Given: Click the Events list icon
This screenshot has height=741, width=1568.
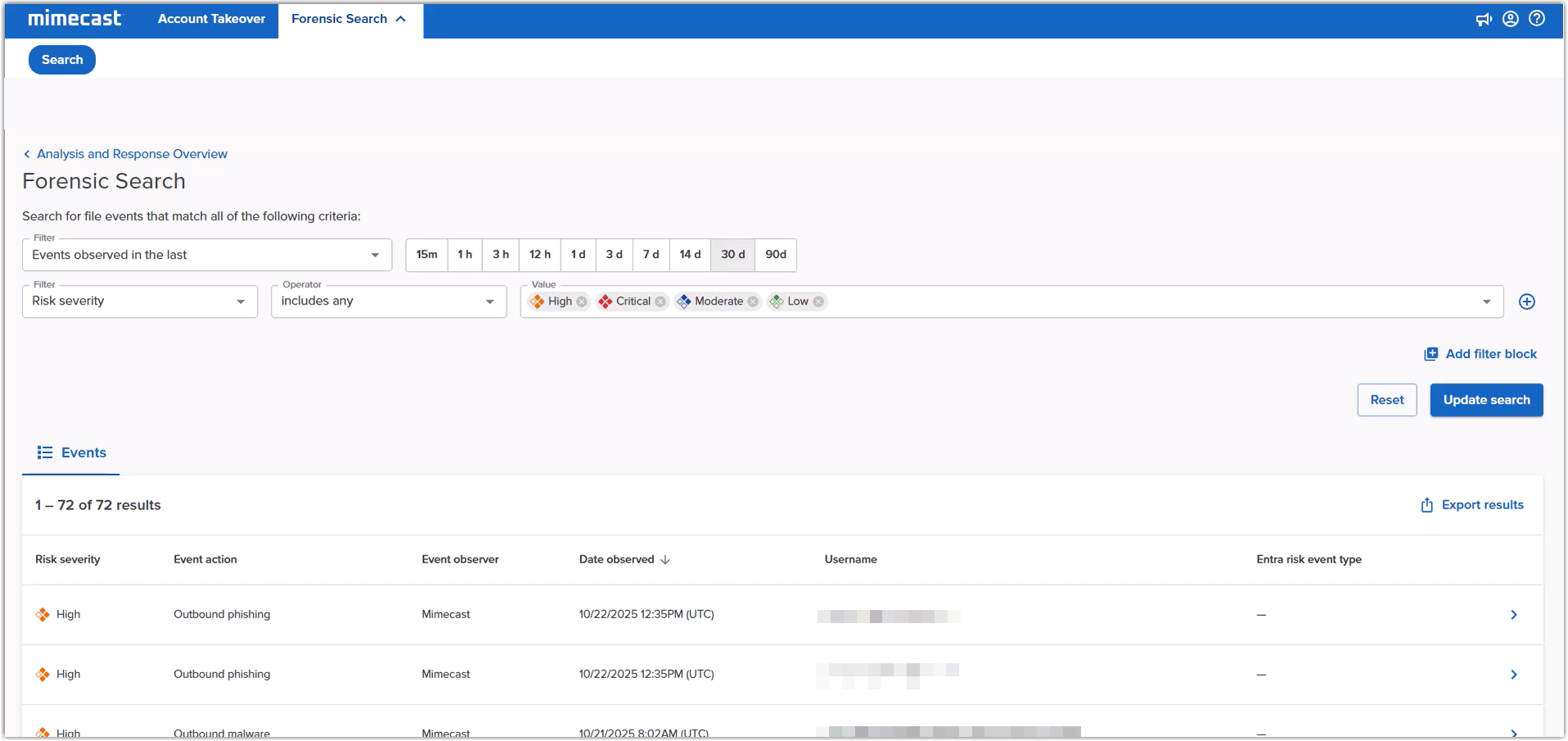Looking at the screenshot, I should pos(43,452).
